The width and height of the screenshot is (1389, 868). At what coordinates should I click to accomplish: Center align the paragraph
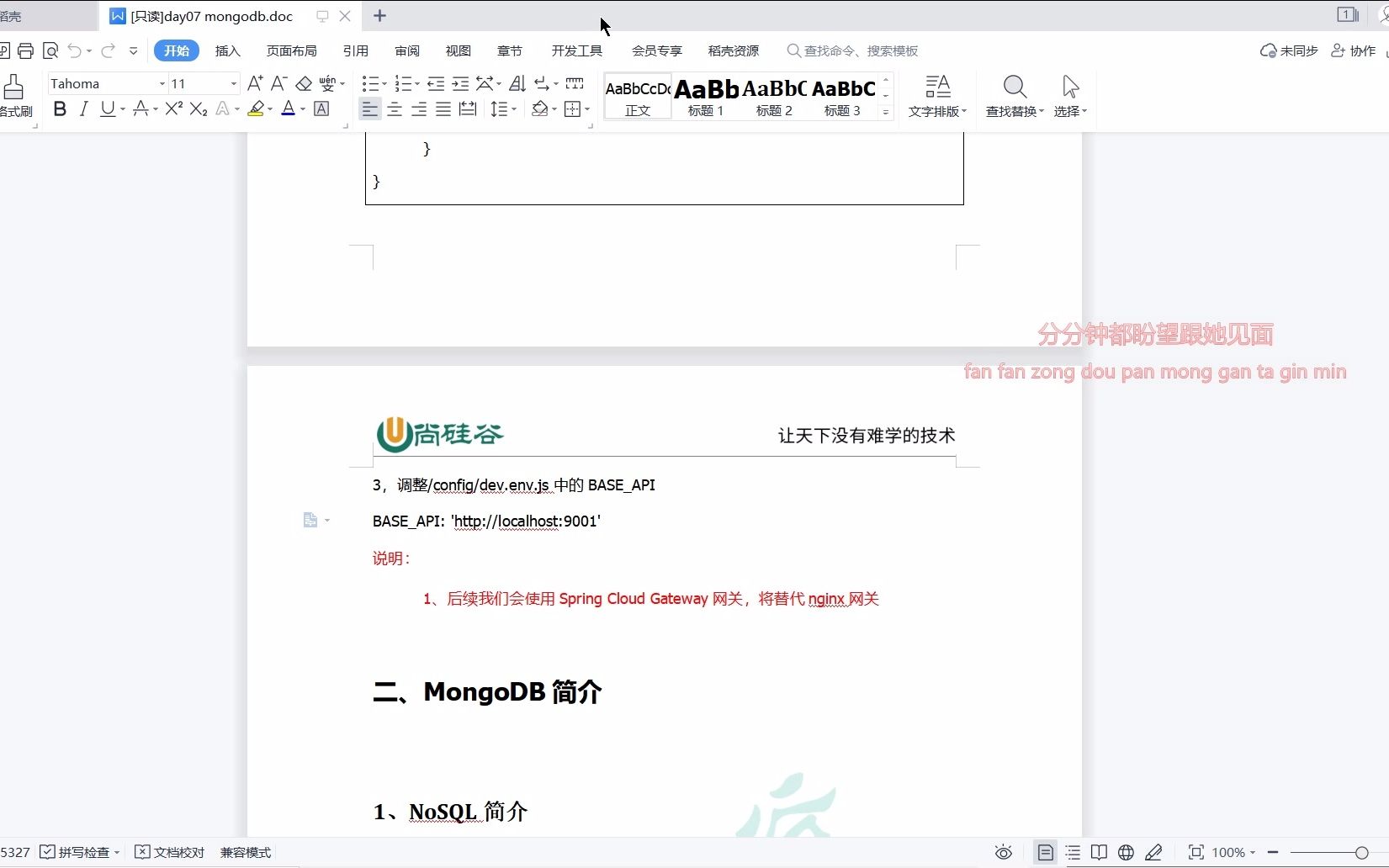click(x=395, y=108)
